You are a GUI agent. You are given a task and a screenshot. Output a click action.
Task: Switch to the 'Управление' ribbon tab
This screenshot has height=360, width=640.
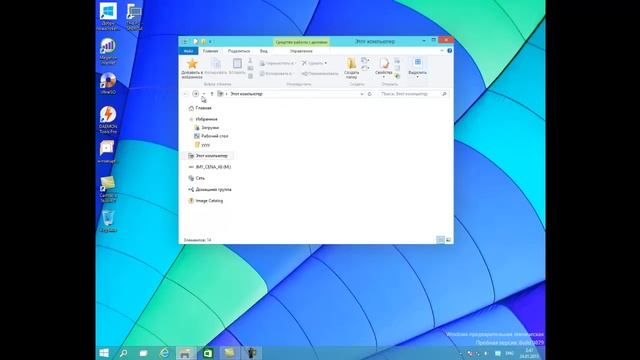coord(301,51)
